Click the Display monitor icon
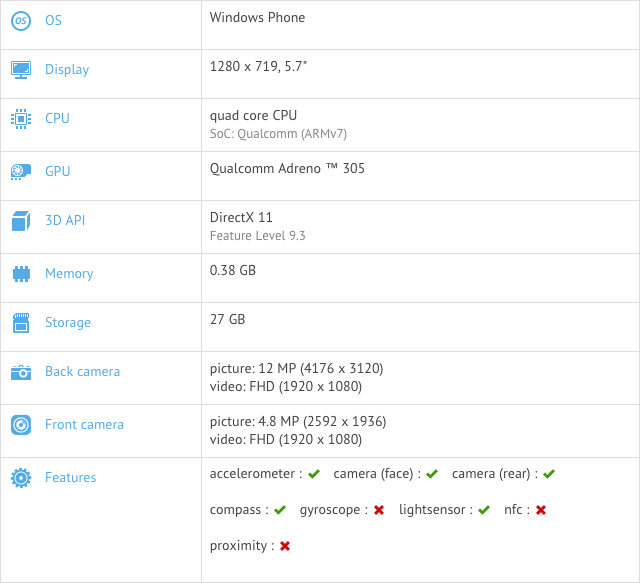The width and height of the screenshot is (640, 583). click(21, 70)
